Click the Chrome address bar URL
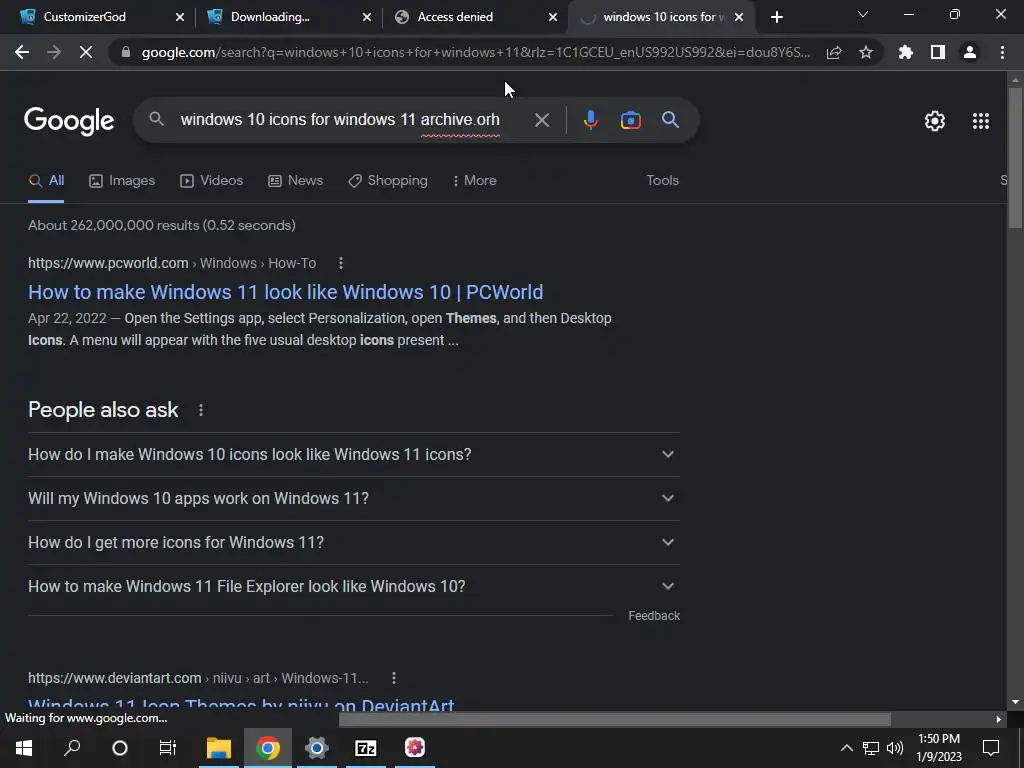Screen dimensions: 1024x768 (475, 52)
